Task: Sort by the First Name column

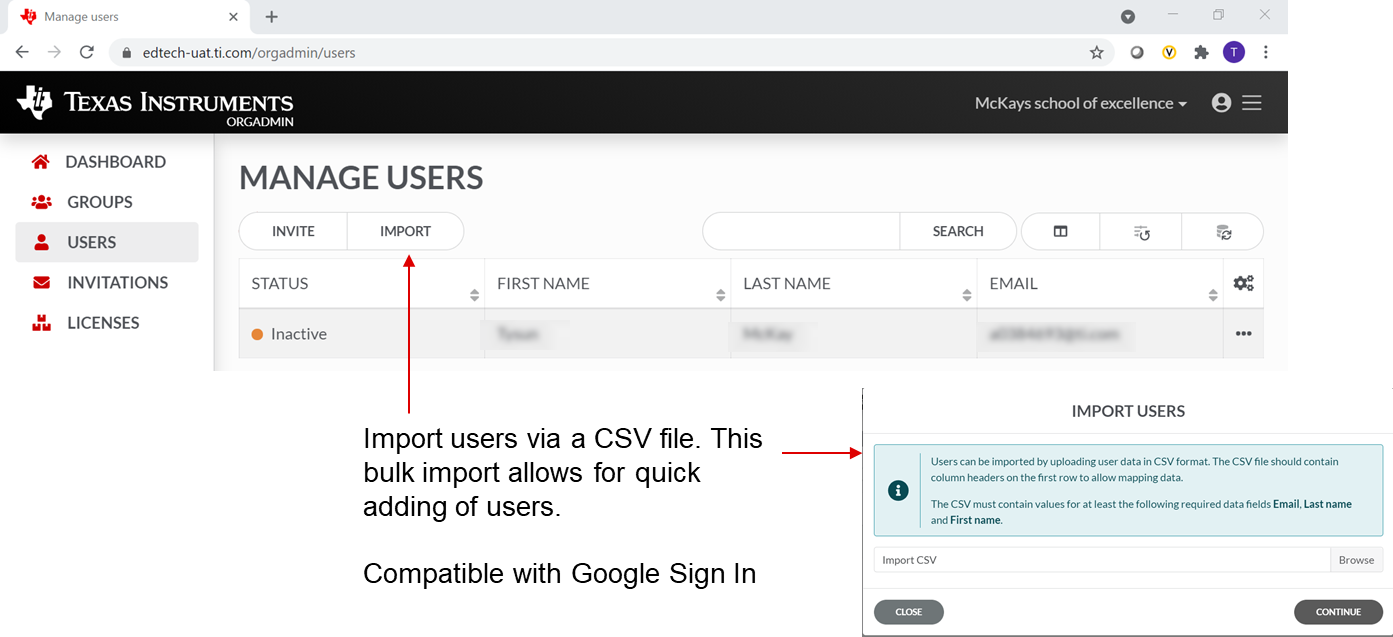Action: [x=720, y=295]
